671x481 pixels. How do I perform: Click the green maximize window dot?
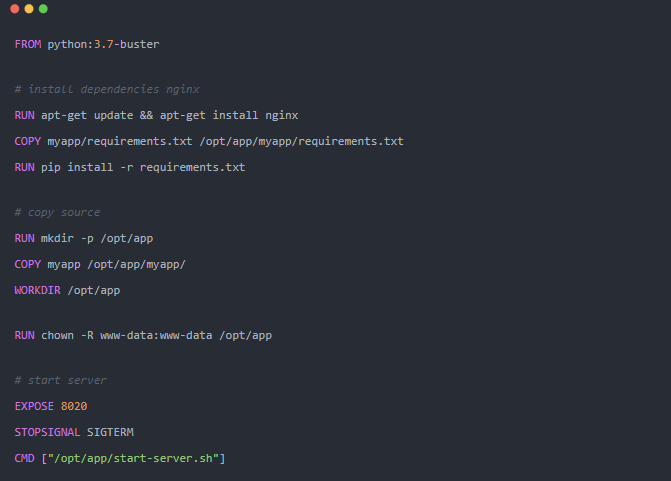click(x=43, y=9)
